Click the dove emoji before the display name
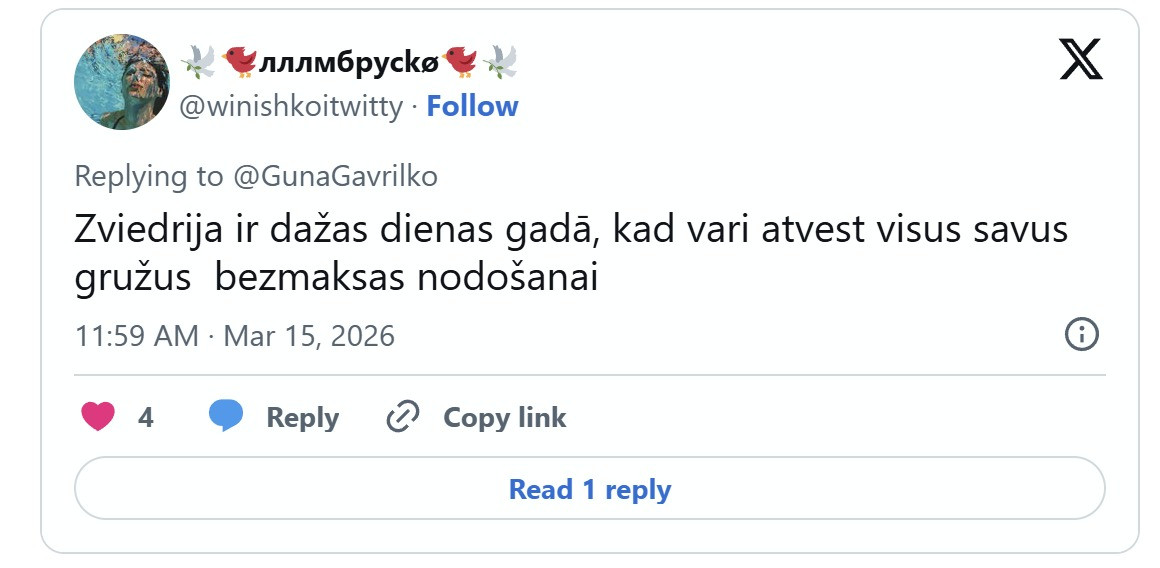The height and width of the screenshot is (568, 1160). pos(198,63)
